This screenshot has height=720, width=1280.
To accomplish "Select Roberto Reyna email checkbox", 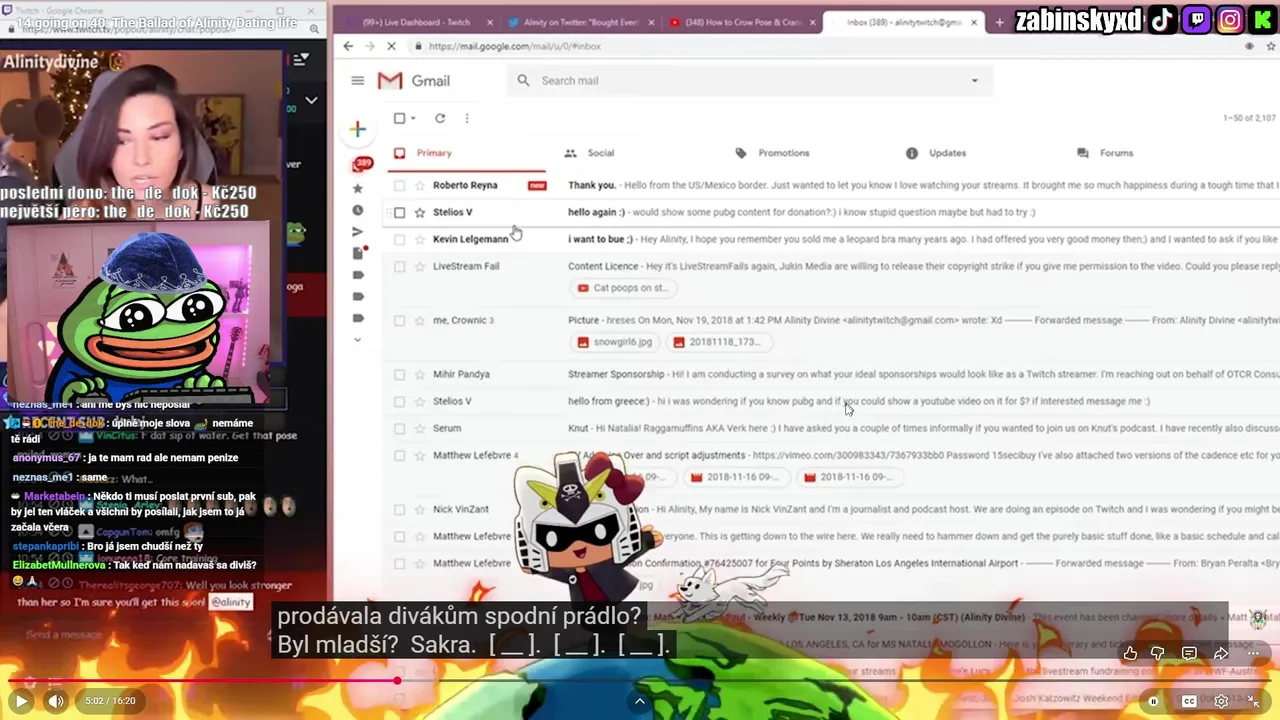I will pyautogui.click(x=399, y=185).
